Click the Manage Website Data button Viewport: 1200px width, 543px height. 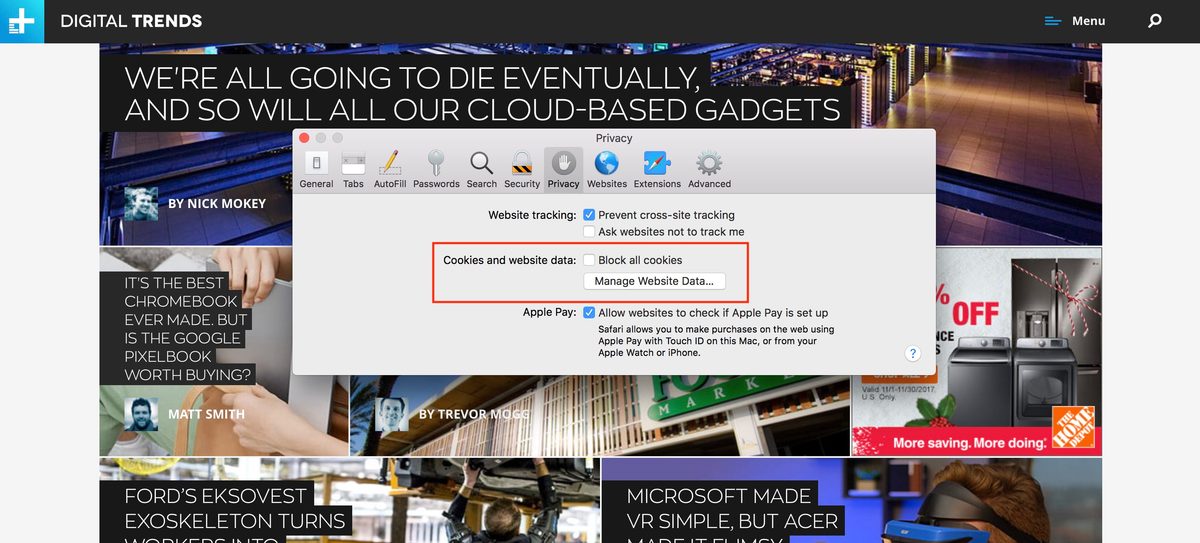[654, 281]
